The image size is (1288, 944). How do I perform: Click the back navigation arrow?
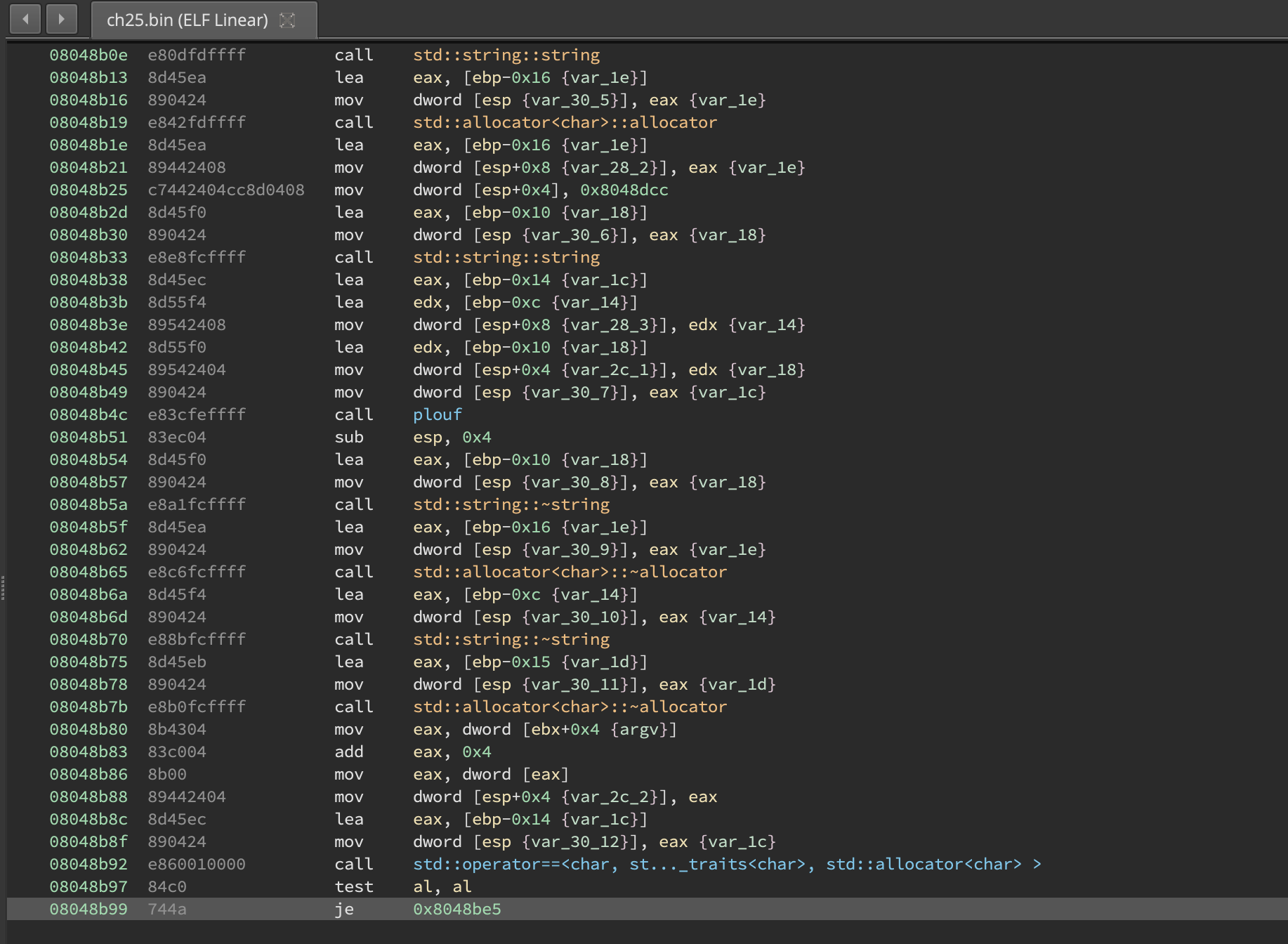pos(26,19)
